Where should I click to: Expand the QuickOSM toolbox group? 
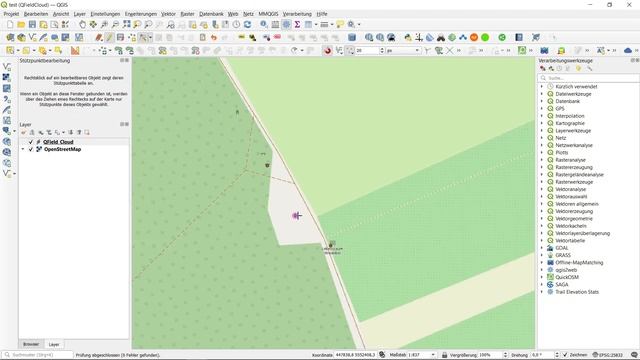542,277
